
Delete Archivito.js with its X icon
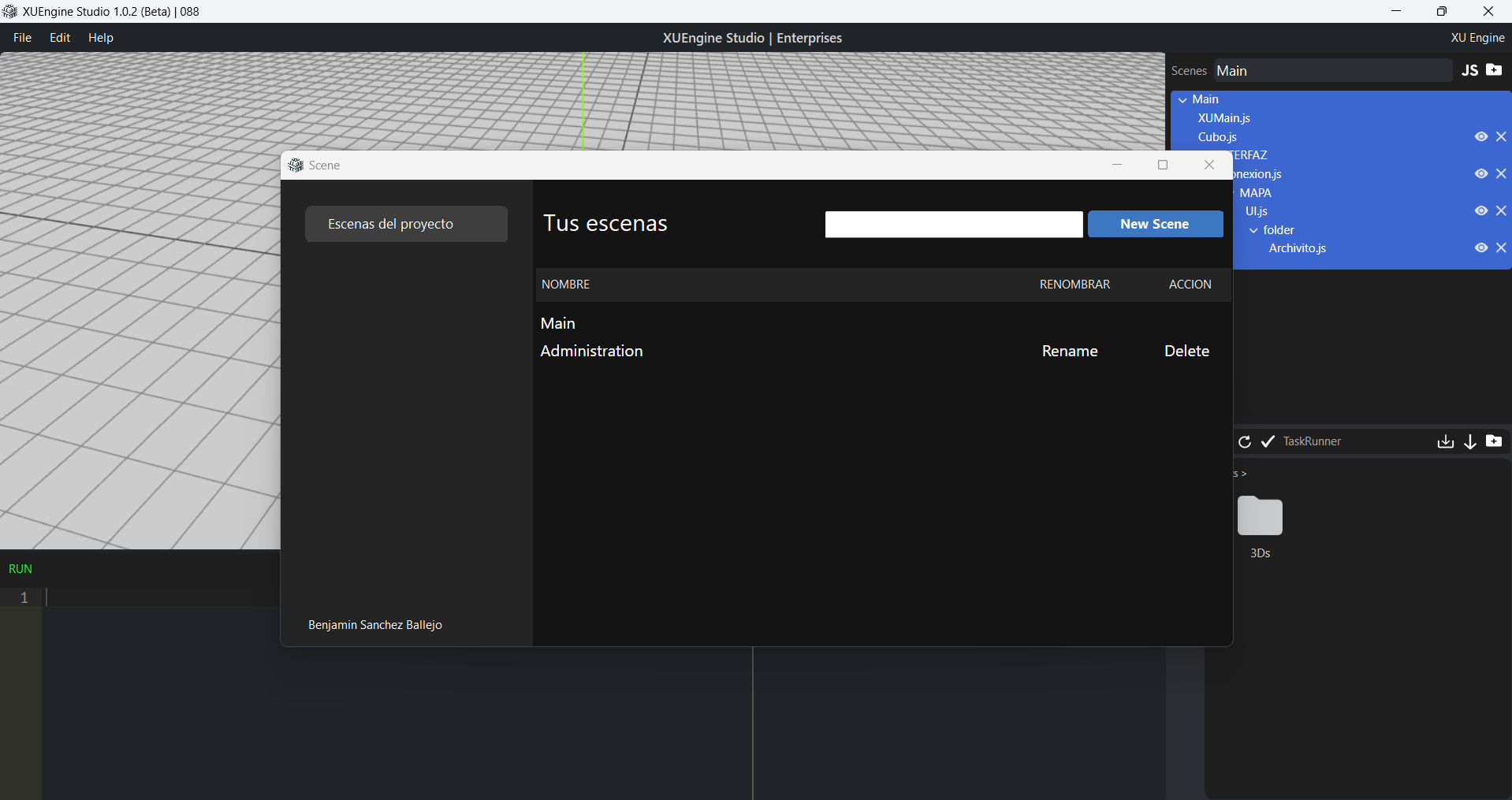pyautogui.click(x=1501, y=248)
